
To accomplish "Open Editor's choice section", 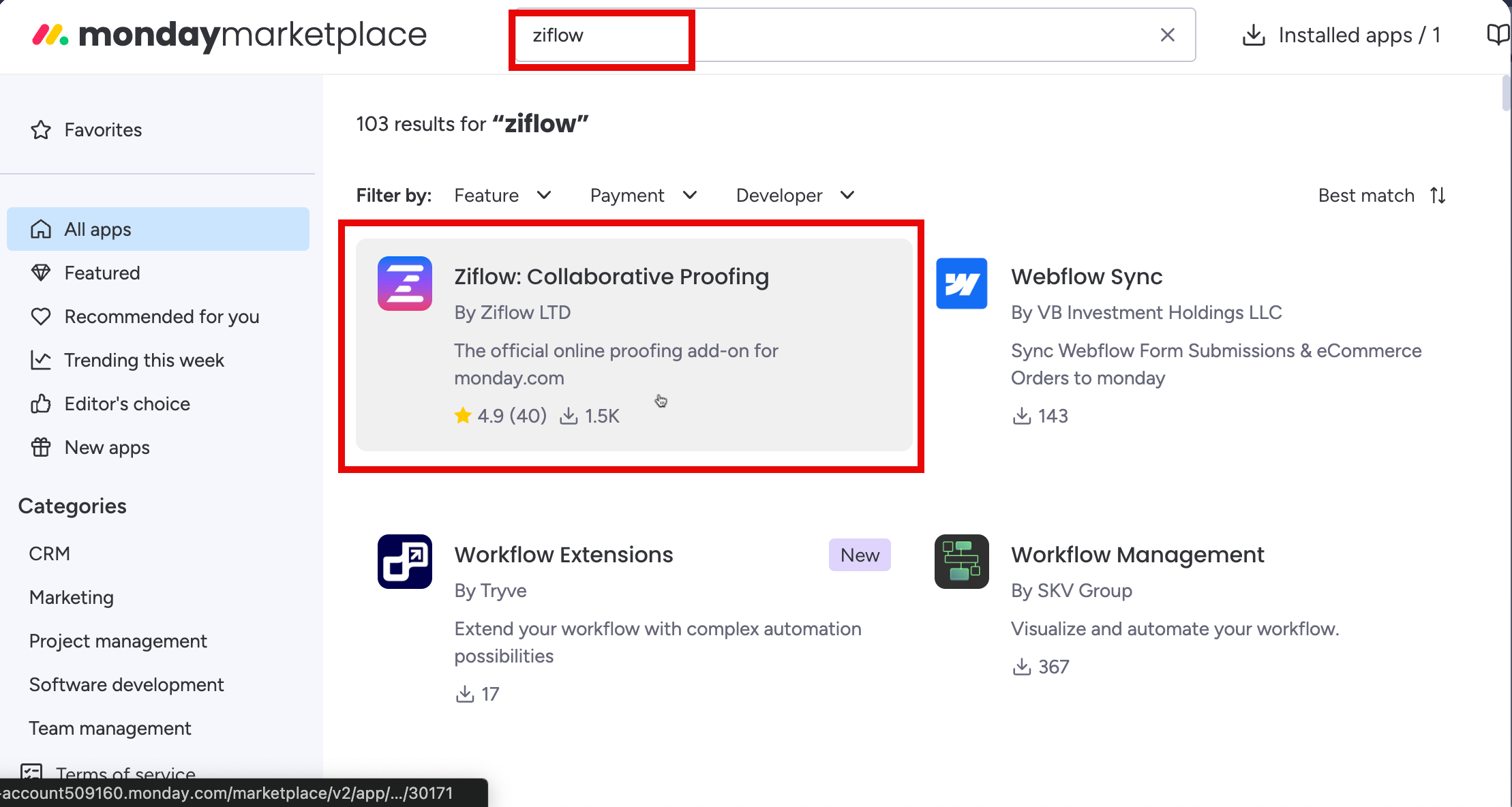I will (127, 403).
